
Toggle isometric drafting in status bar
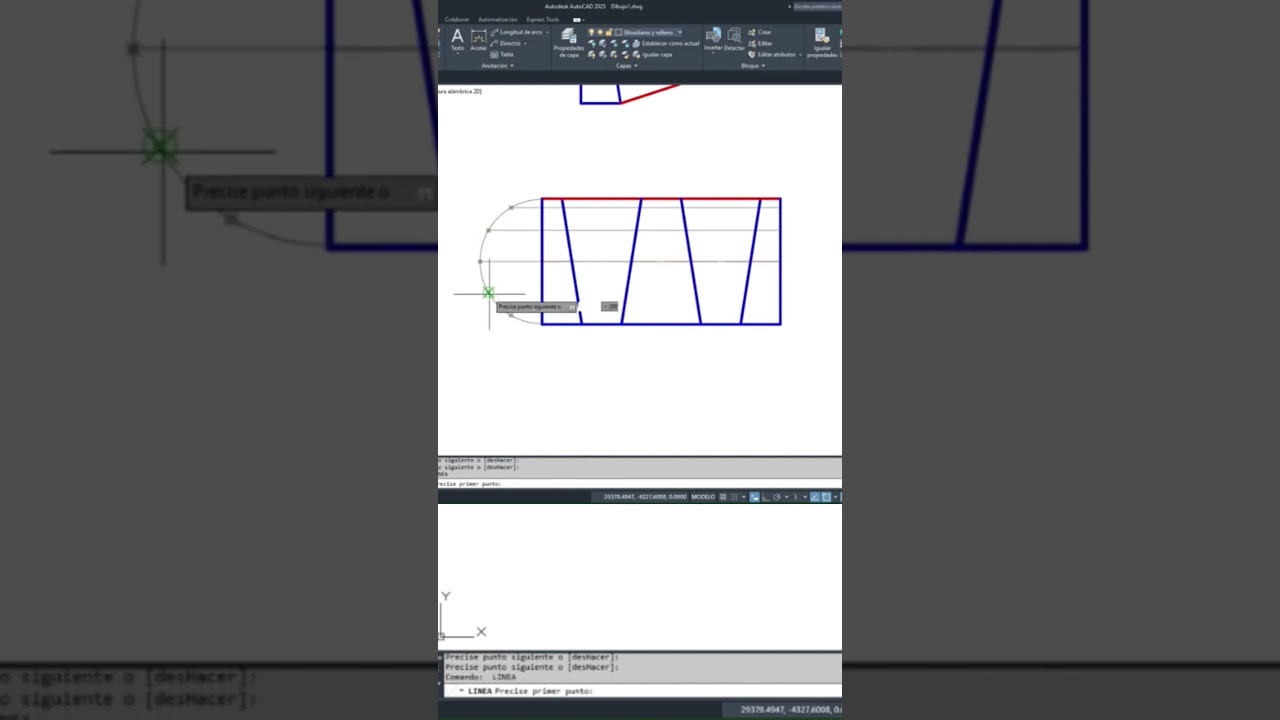[x=796, y=496]
